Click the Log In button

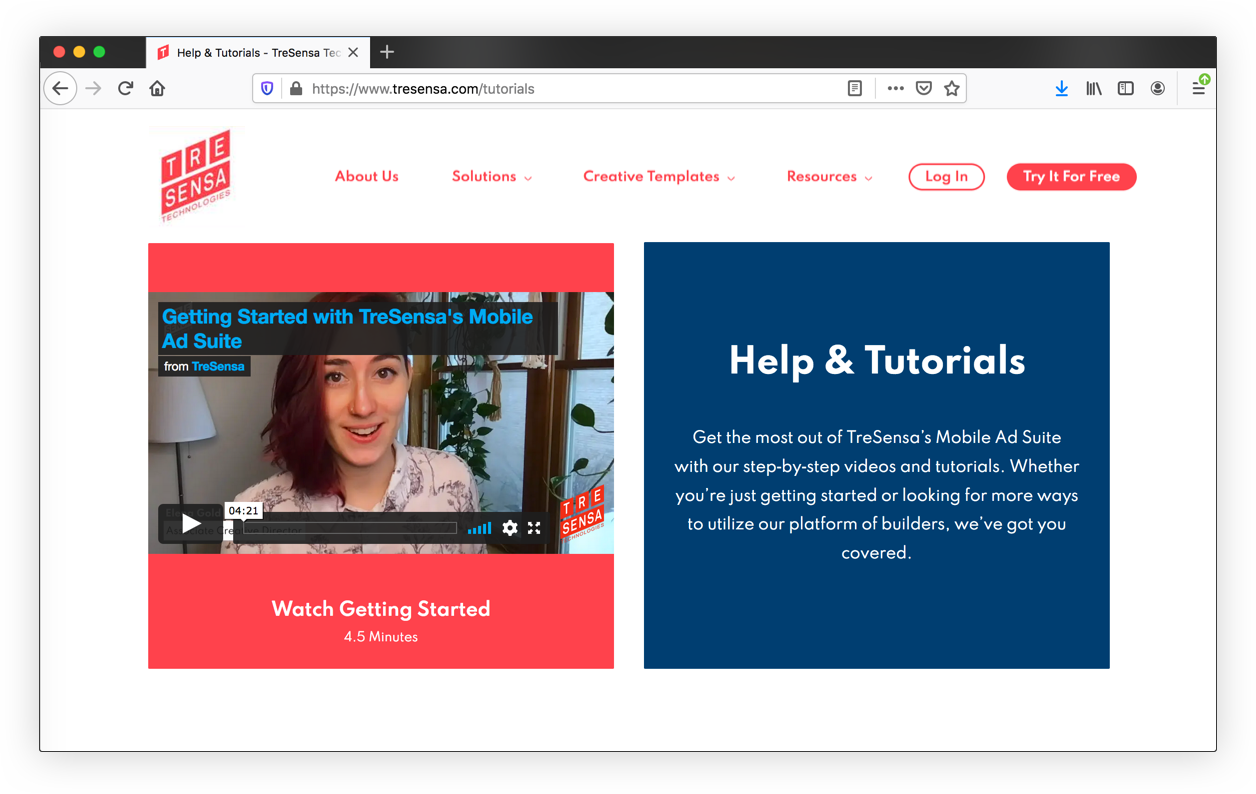[x=946, y=176]
